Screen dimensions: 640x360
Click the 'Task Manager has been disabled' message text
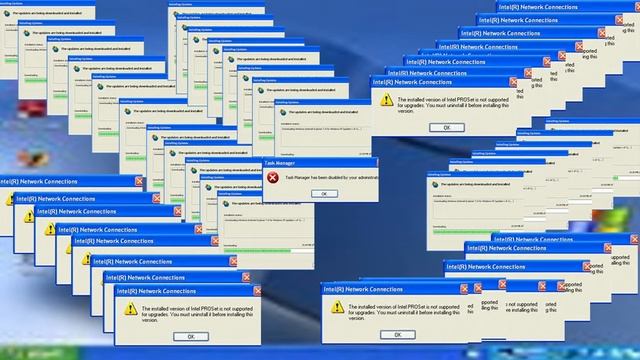pyautogui.click(x=331, y=178)
